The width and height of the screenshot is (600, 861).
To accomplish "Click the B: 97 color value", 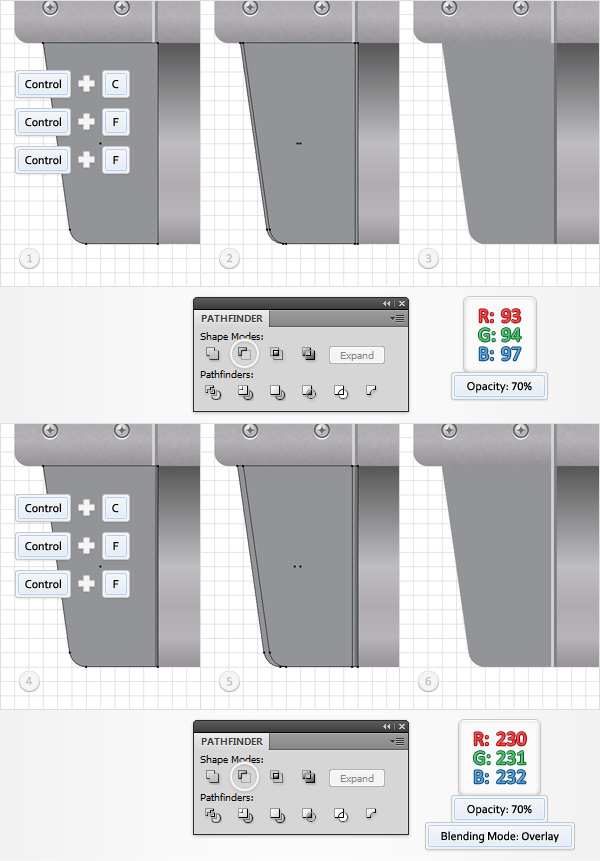I will [x=500, y=354].
